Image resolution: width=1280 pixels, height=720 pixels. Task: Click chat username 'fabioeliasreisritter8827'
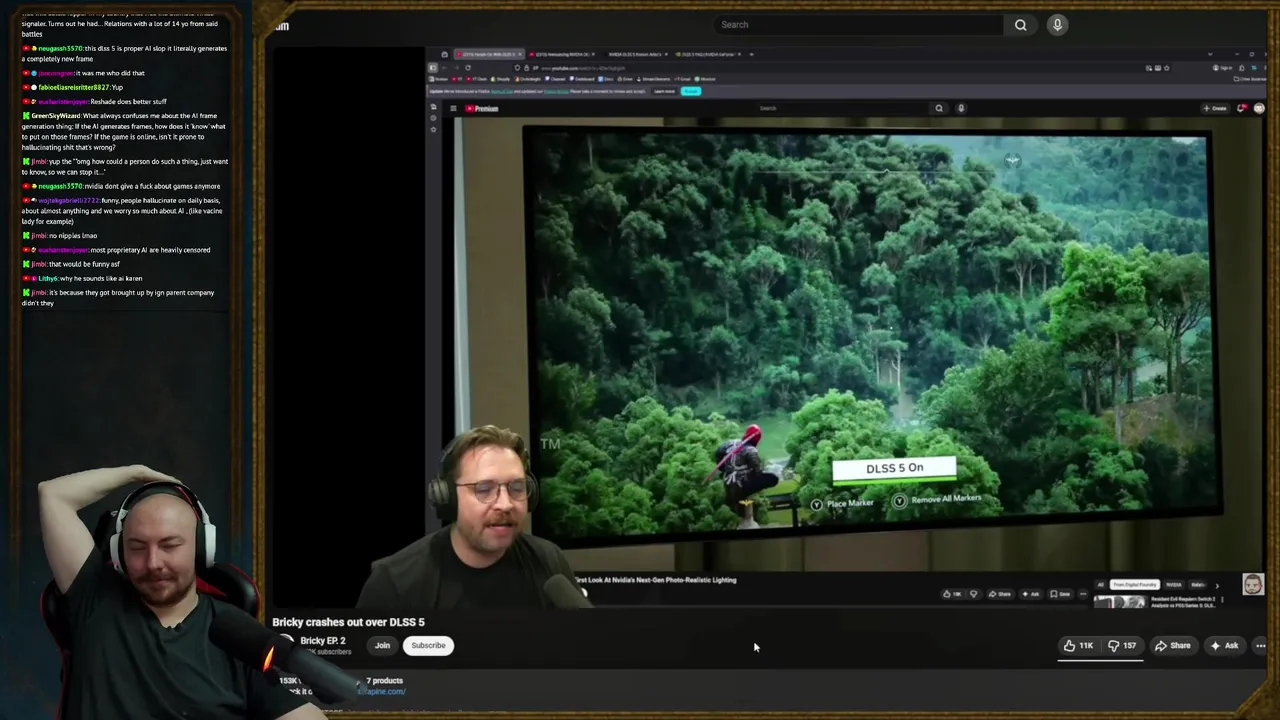click(x=75, y=87)
